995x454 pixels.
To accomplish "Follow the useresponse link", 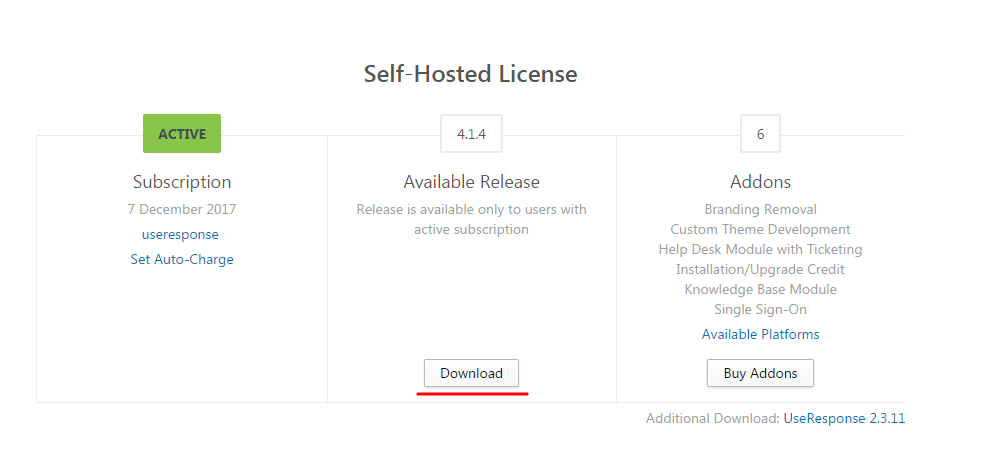I will coord(180,234).
